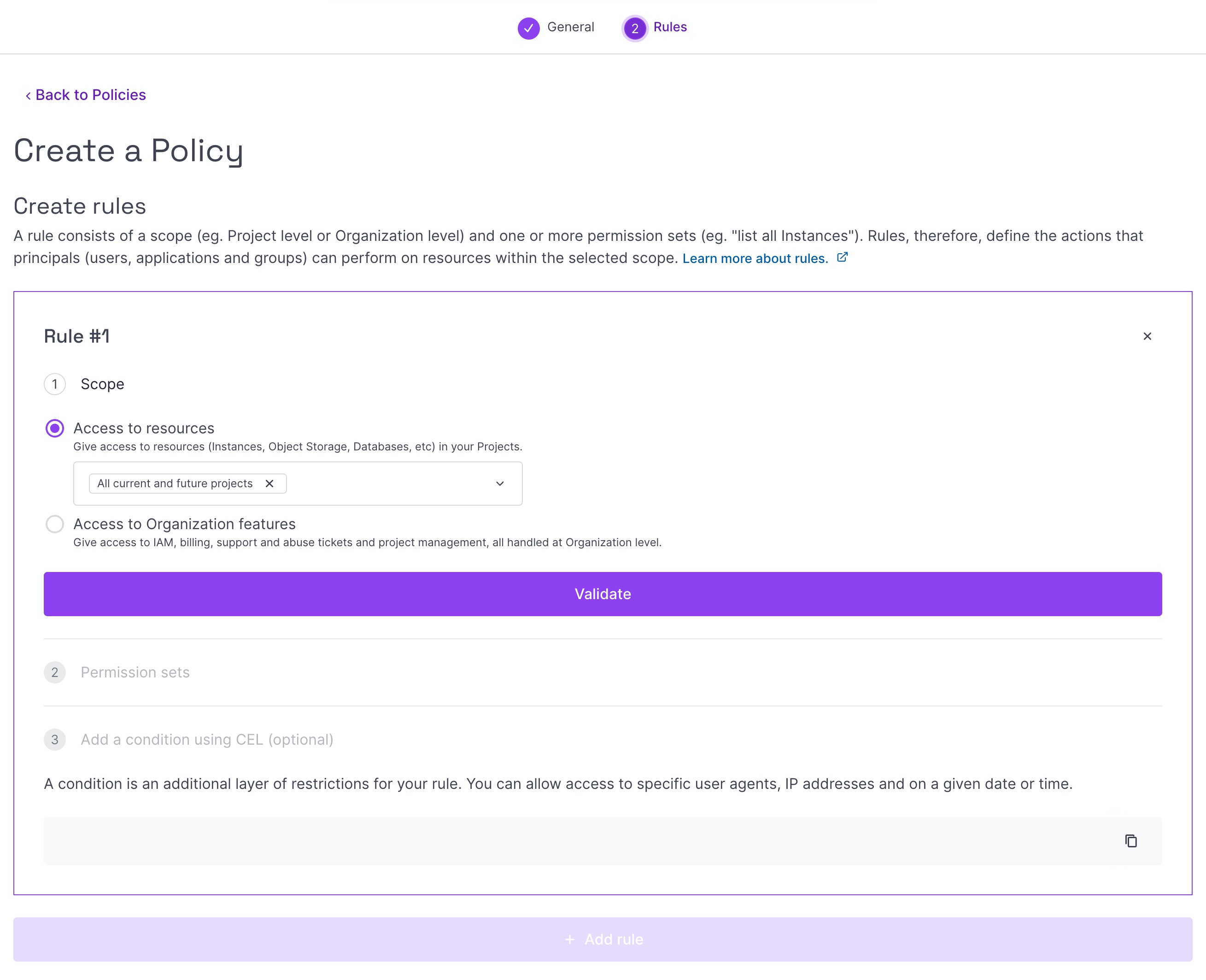Screen dimensions: 1206x980
Task: Click the Permission sets step number 2 badge
Action: coord(55,672)
